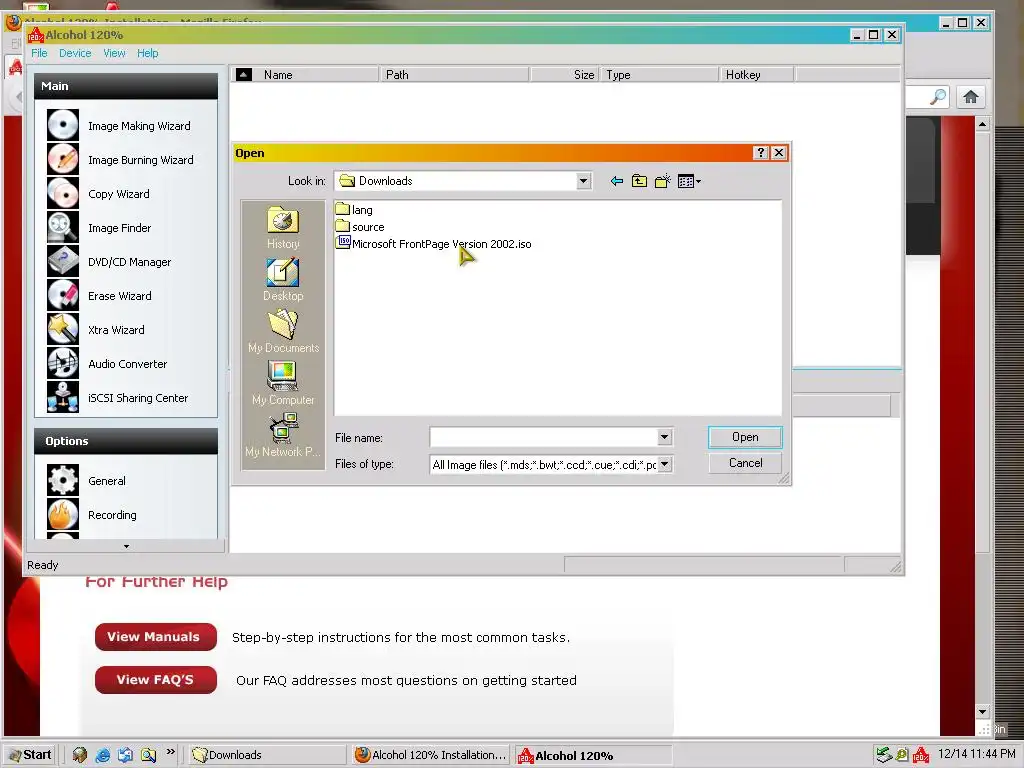Click Firefox scrollbar down arrow
1024x768 pixels.
(x=983, y=711)
